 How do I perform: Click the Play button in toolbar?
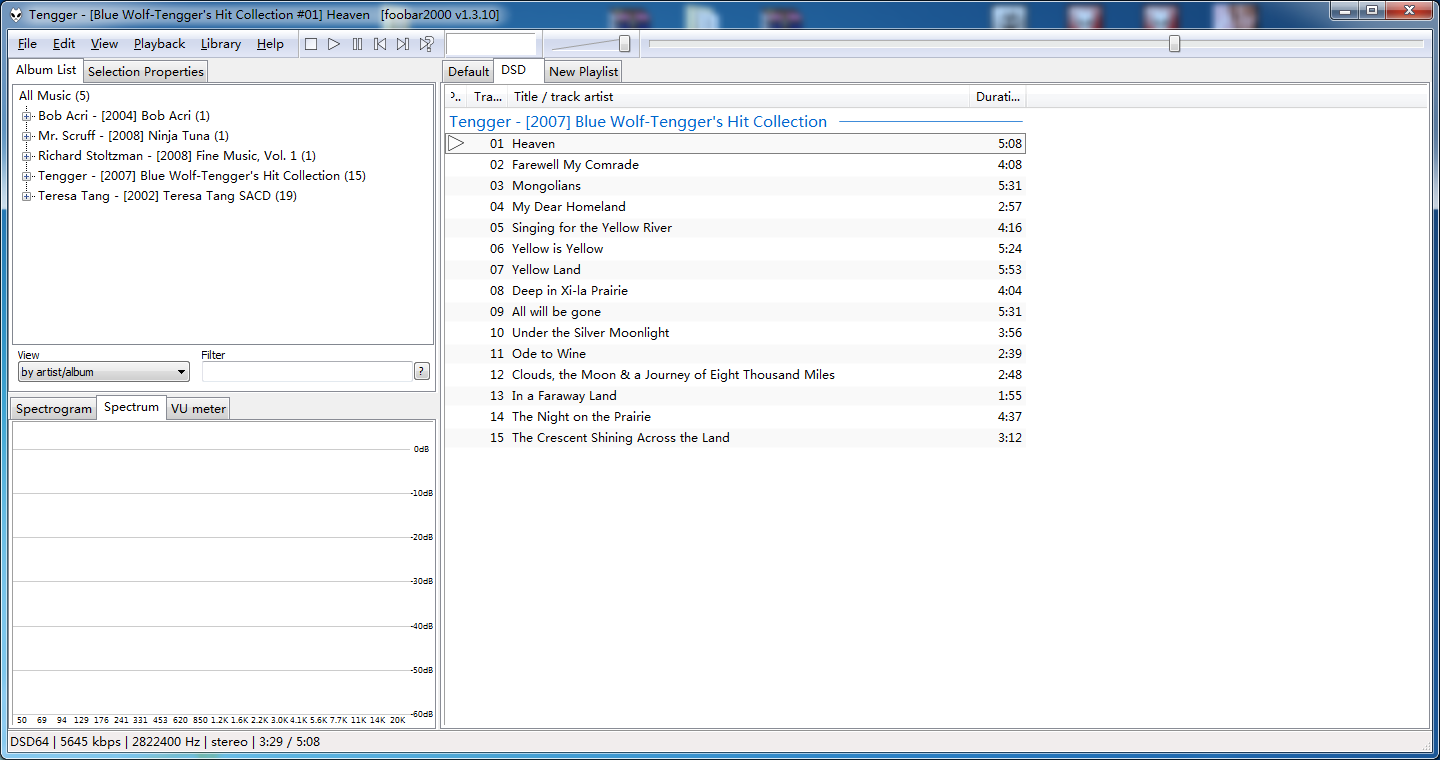pyautogui.click(x=334, y=44)
